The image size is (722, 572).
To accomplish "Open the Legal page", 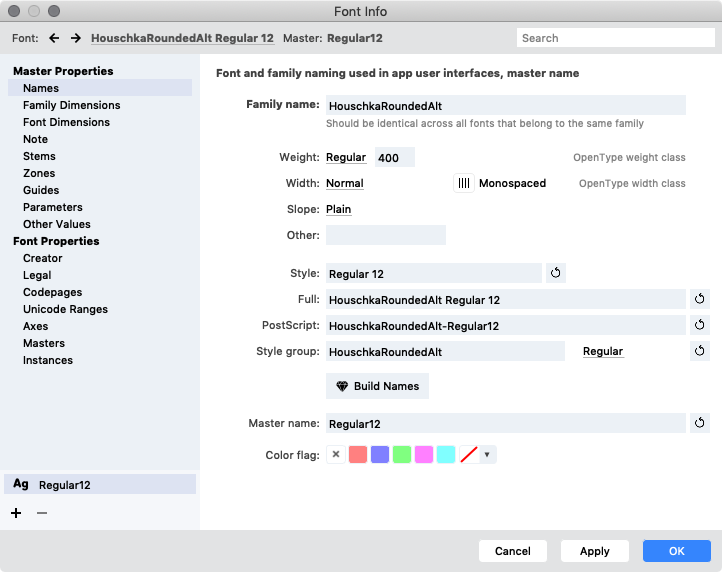I will tap(37, 275).
